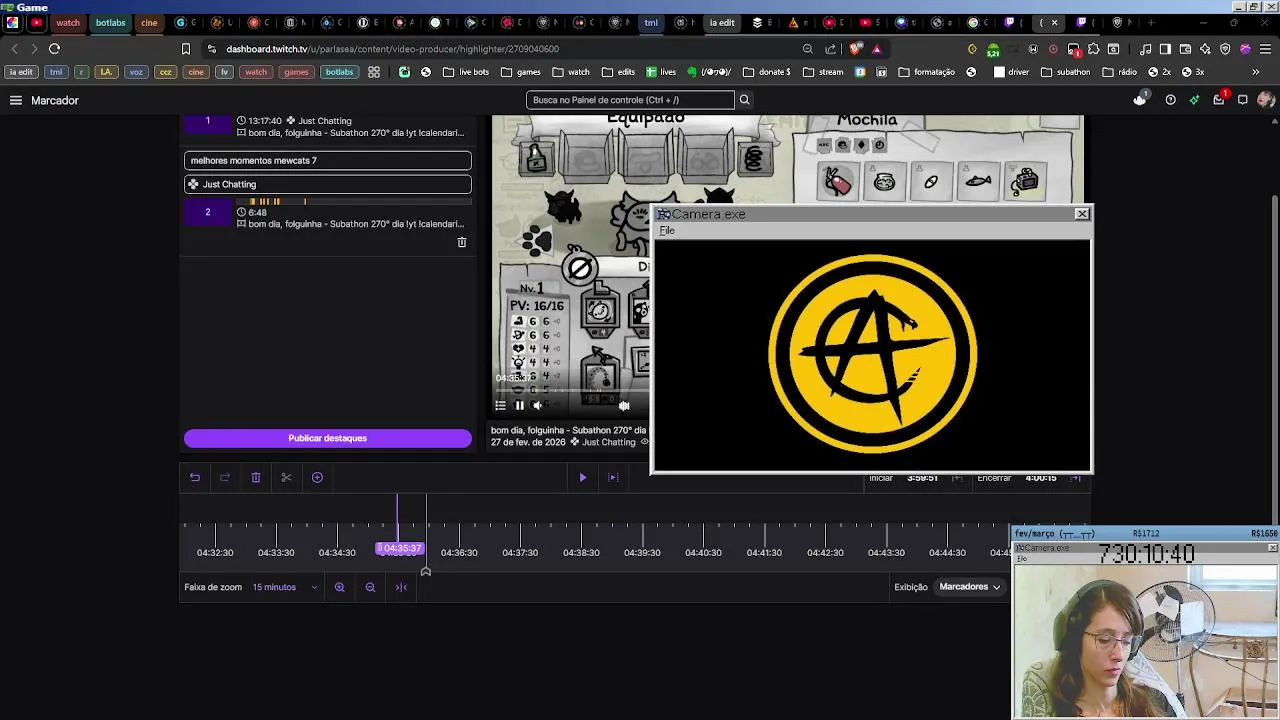Select highlight segment number 2
This screenshot has height=720, width=1280.
coord(208,212)
